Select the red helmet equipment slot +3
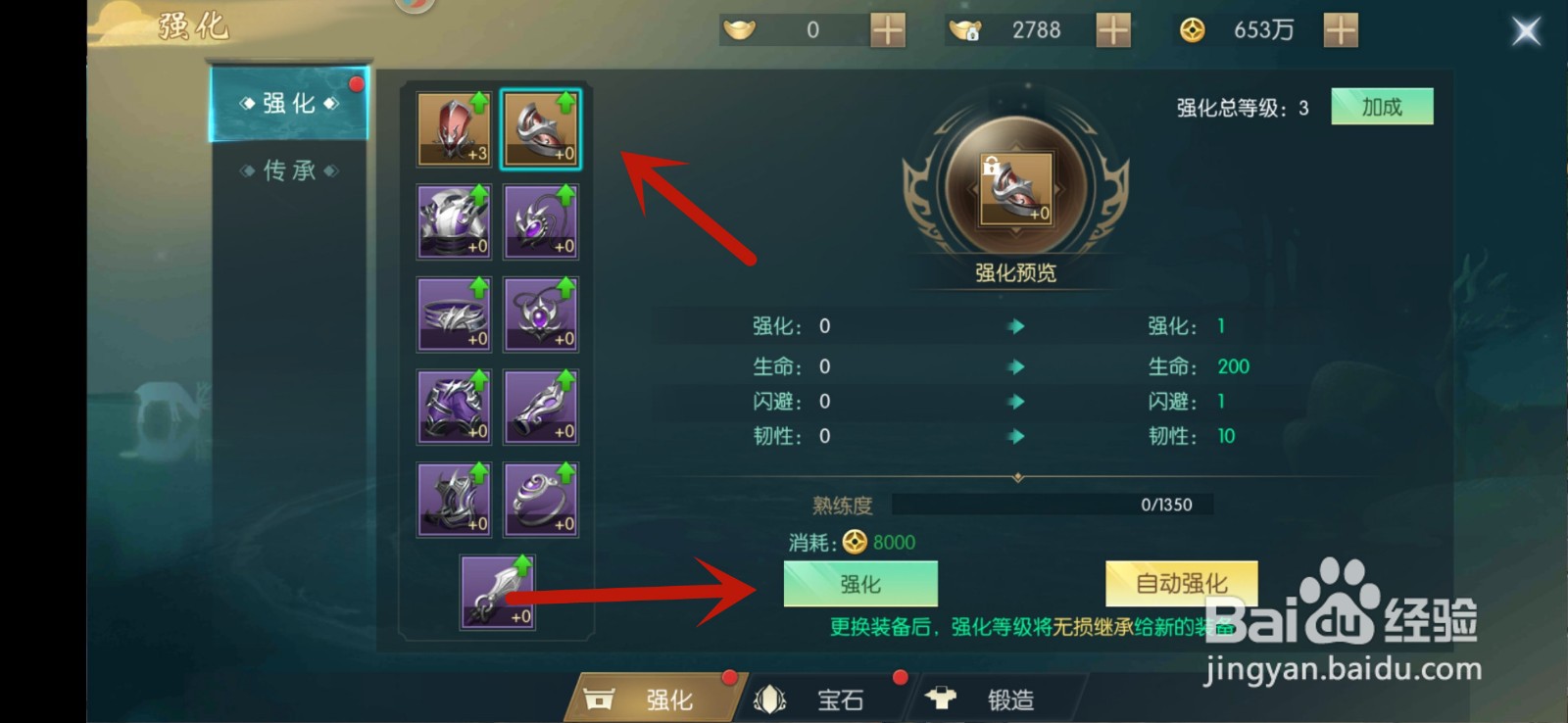Viewport: 1568px width, 723px height. (454, 129)
